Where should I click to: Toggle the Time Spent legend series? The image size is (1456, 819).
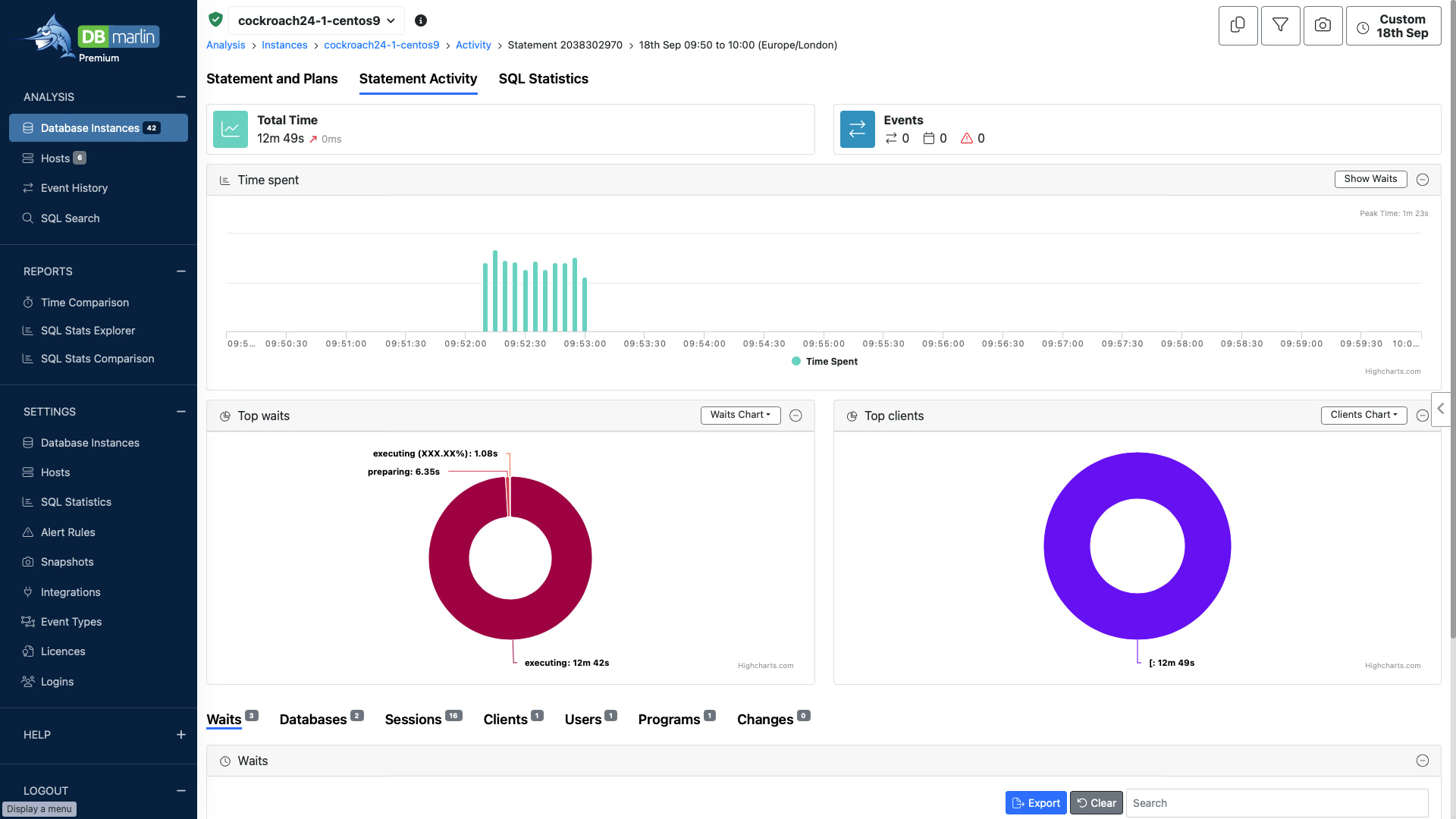(x=824, y=361)
